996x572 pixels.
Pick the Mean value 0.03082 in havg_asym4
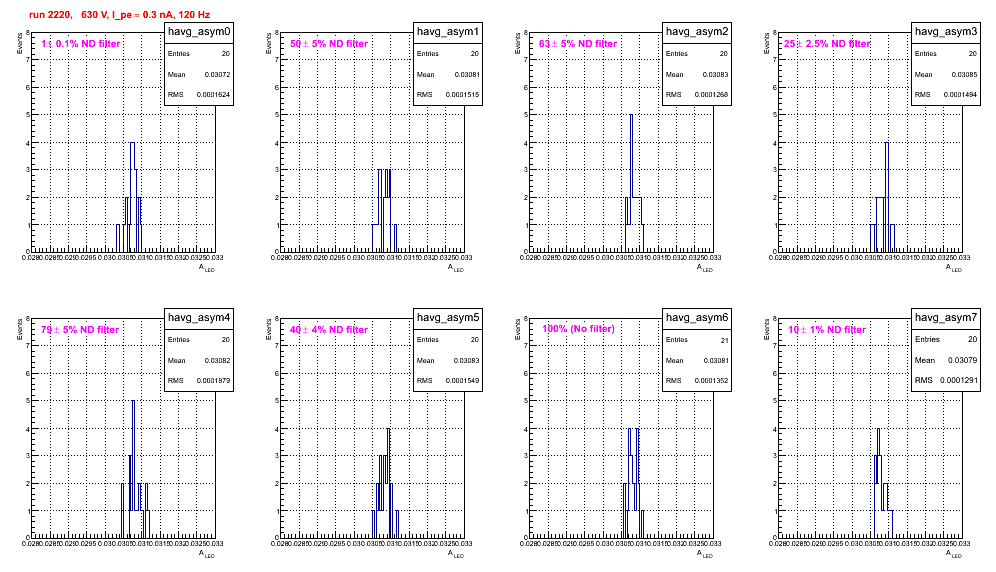217,360
